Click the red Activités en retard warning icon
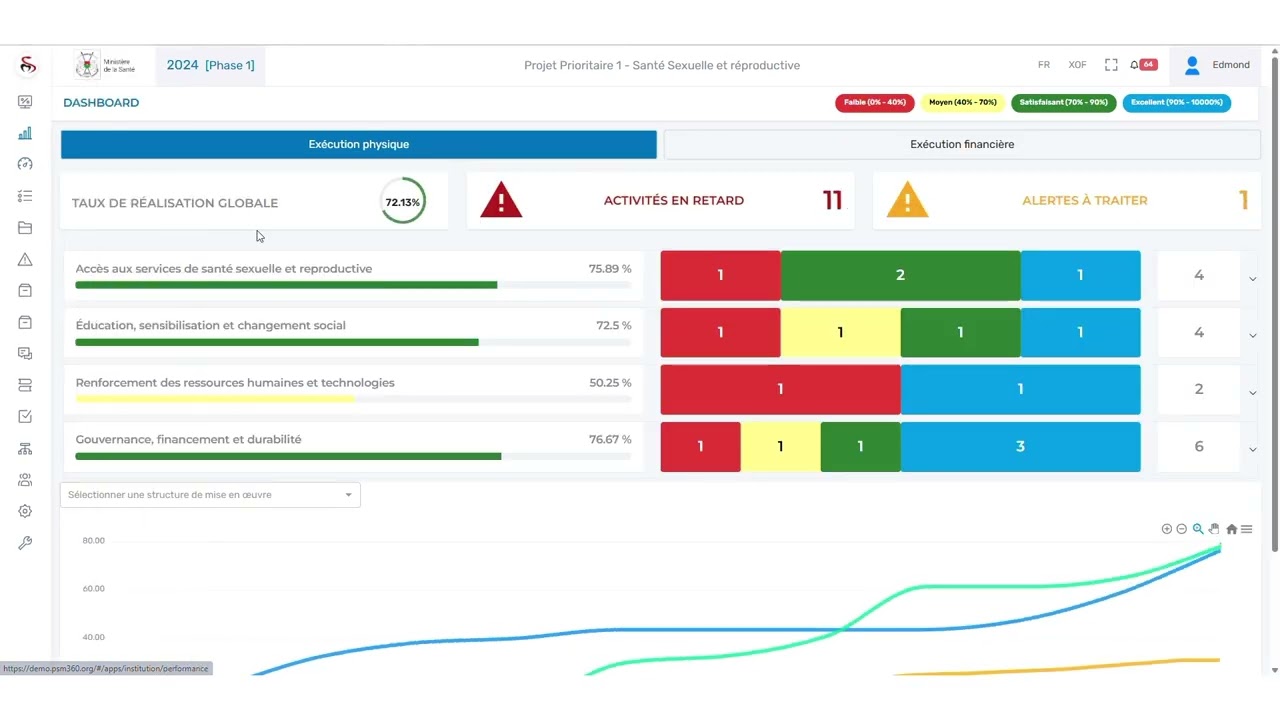Viewport: 1280px width, 720px height. [x=501, y=200]
